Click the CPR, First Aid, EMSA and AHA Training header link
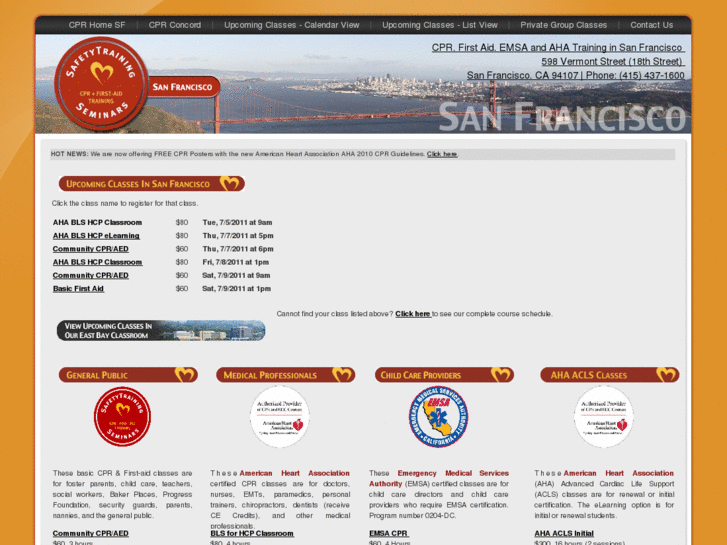Screen dimensions: 727x545 click(x=558, y=48)
